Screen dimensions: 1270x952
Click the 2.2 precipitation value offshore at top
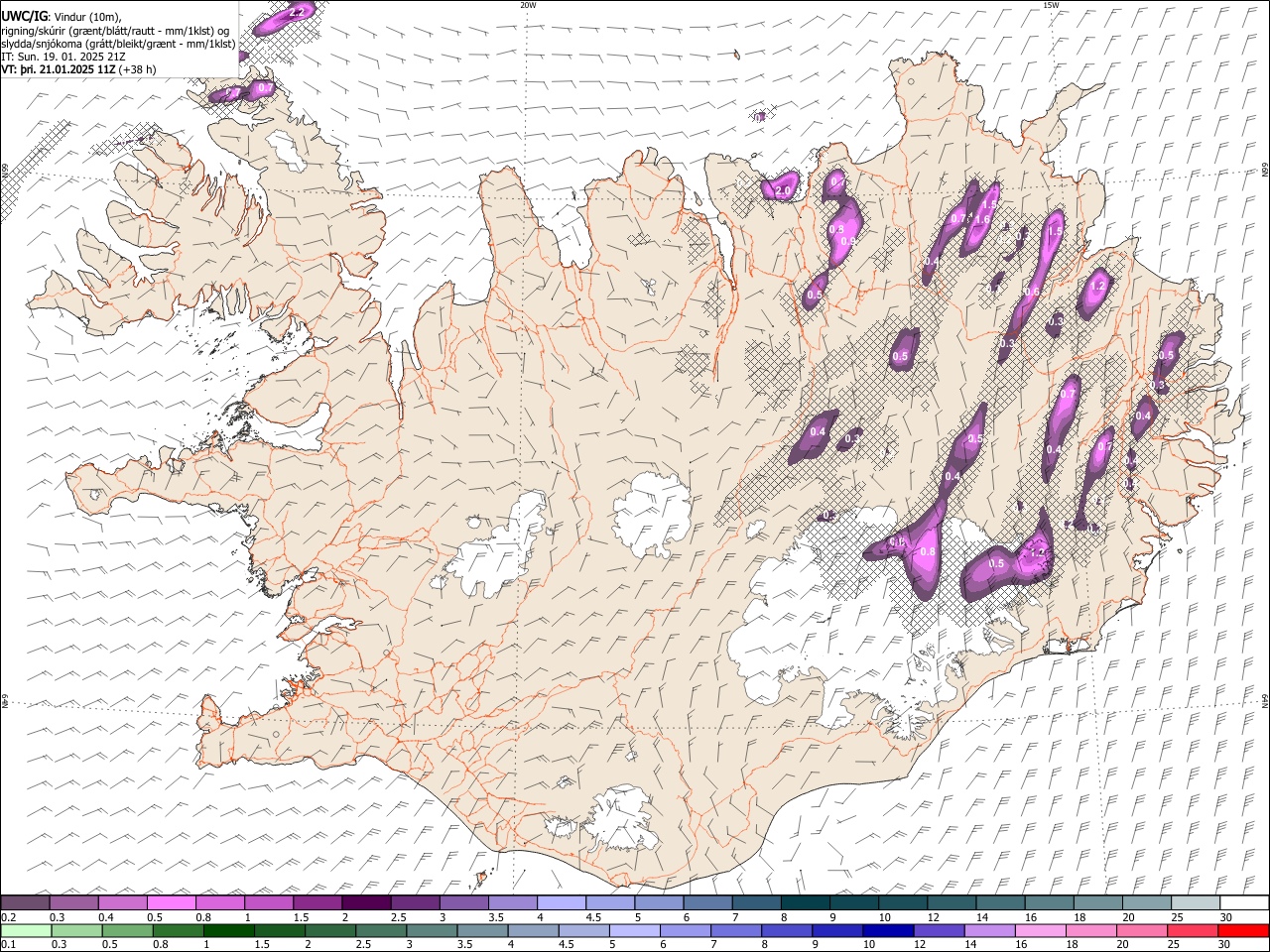[x=296, y=12]
